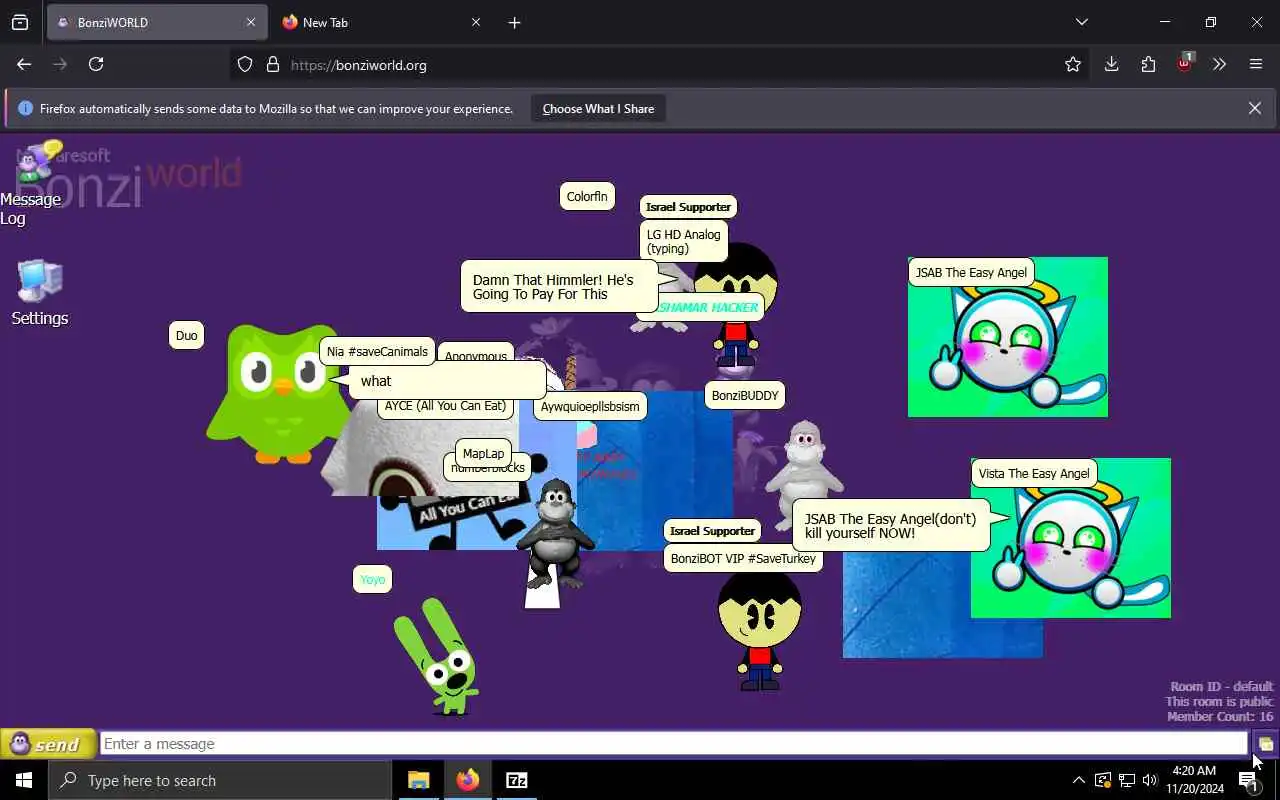Open 7-Zip from the taskbar

pos(516,780)
